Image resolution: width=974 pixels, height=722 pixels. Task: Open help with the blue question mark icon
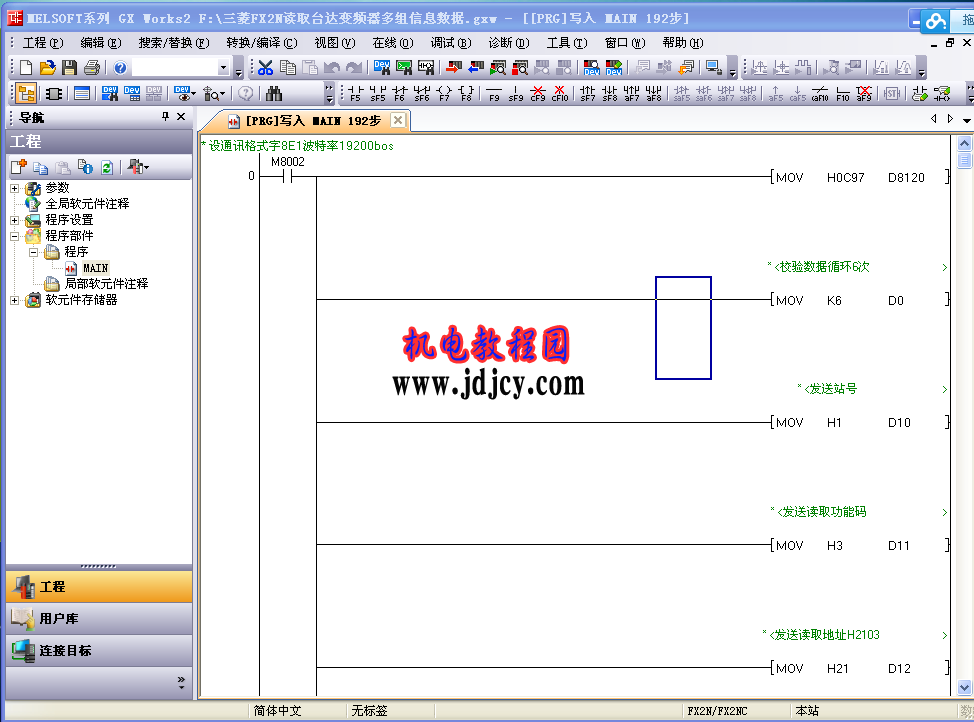pyautogui.click(x=121, y=67)
